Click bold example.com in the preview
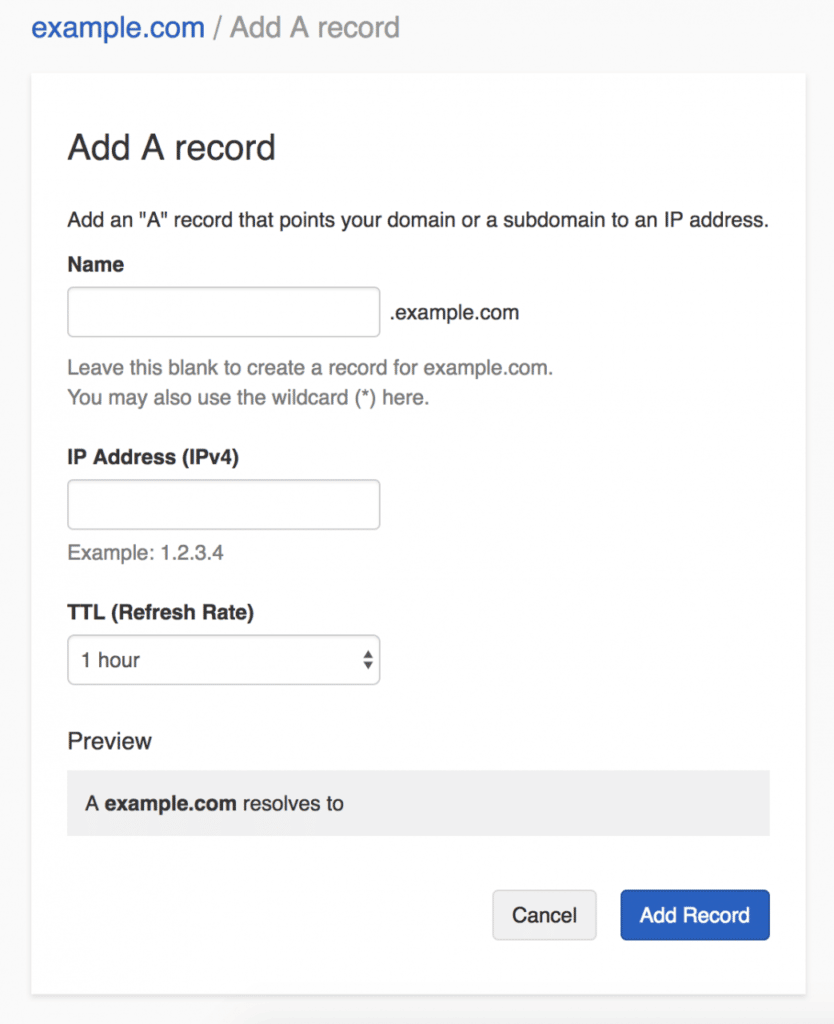Screen dimensions: 834x1024 170,803
